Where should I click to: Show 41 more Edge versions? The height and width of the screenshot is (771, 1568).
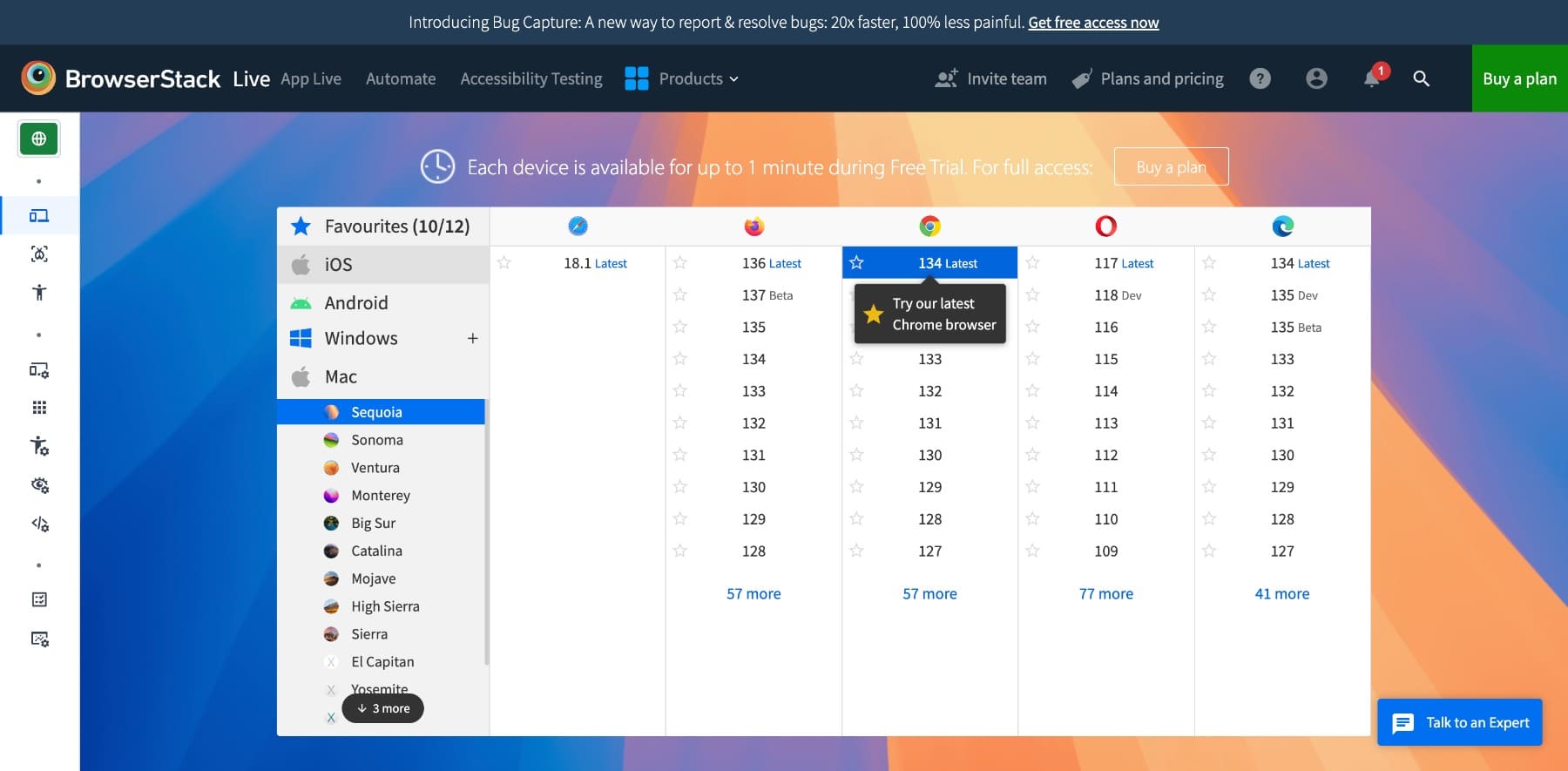pos(1282,593)
